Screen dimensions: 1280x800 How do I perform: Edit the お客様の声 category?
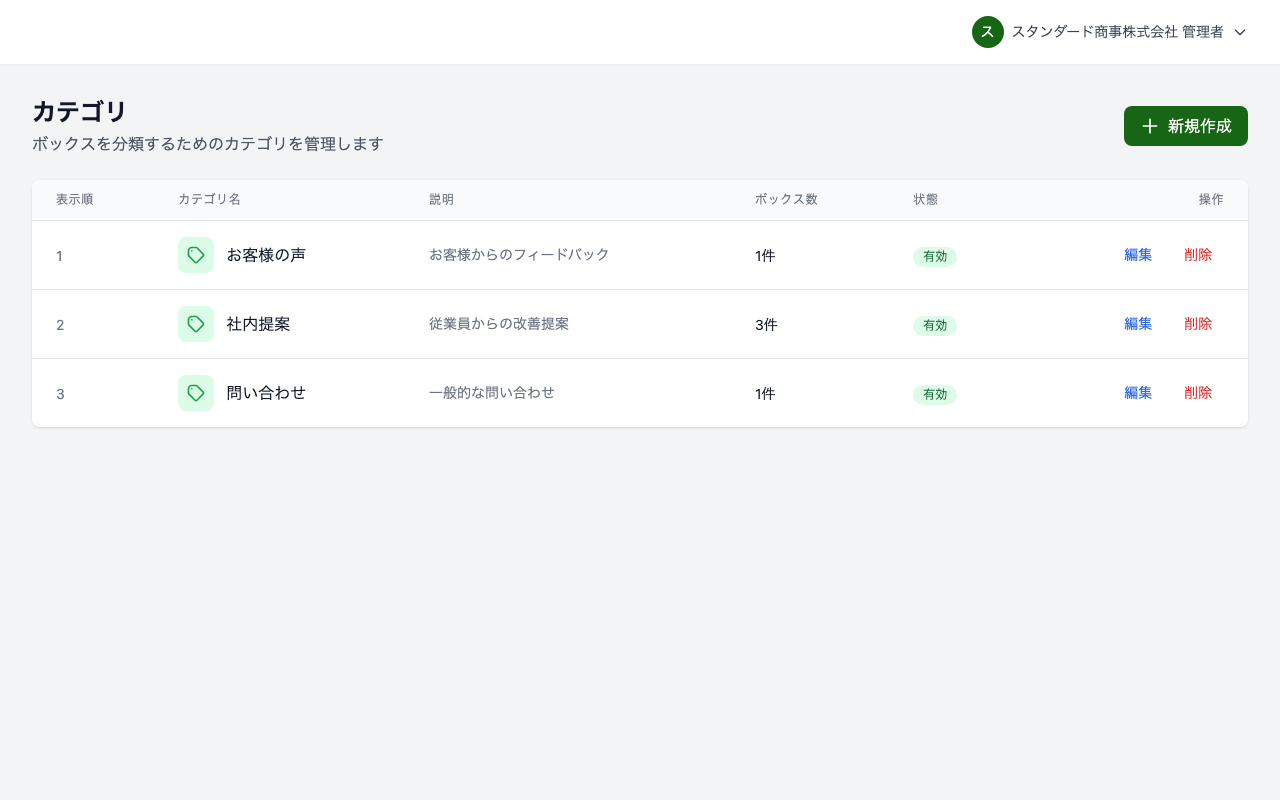(1137, 255)
